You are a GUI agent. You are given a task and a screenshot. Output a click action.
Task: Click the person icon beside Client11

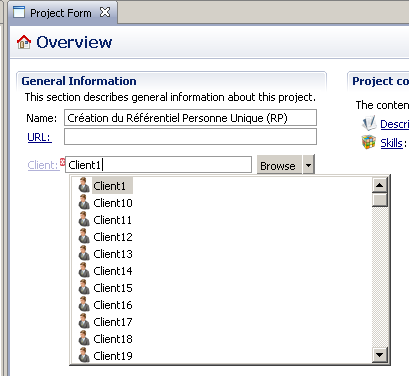(84, 219)
